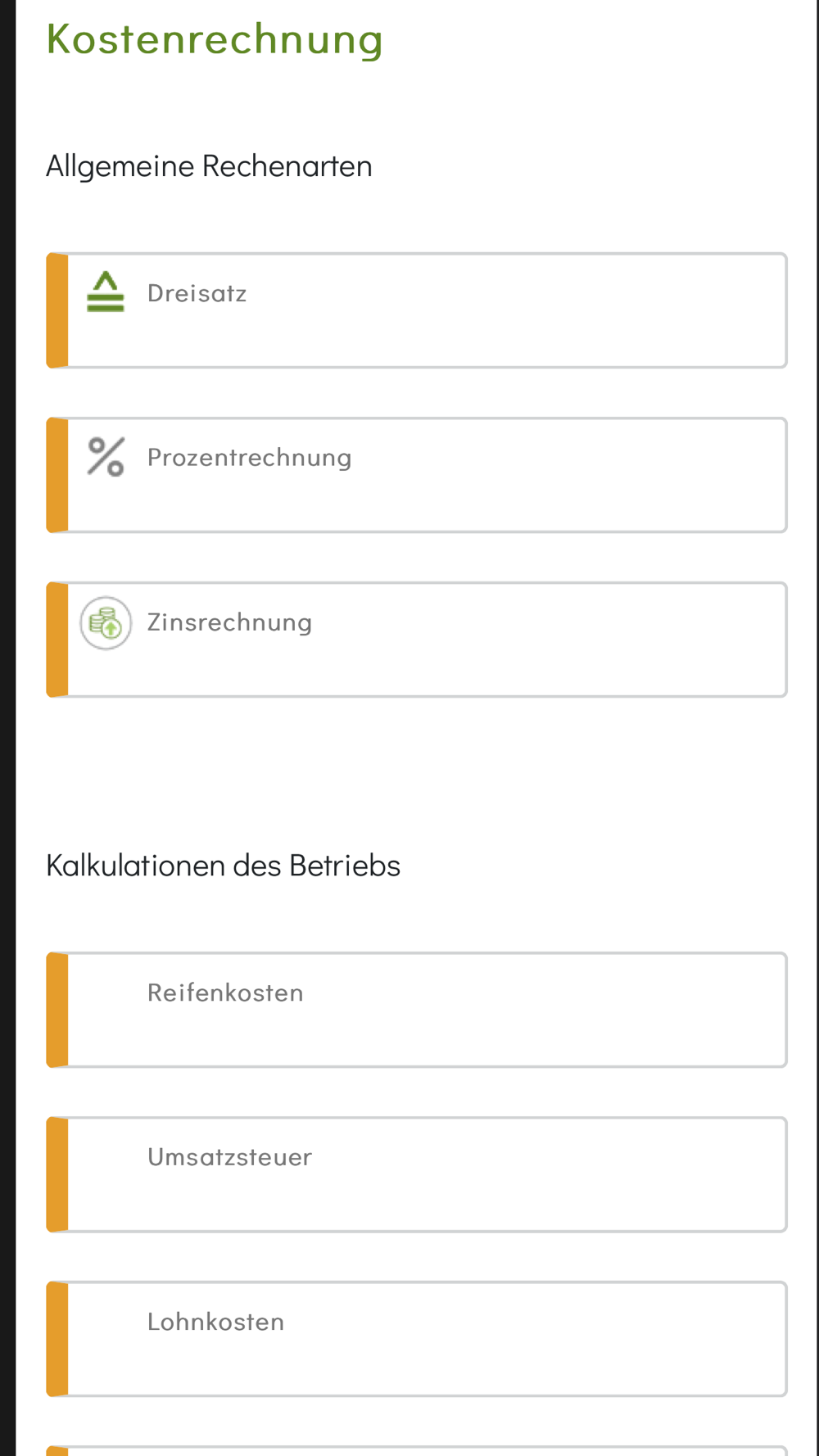Screen dimensions: 819x1456
Task: Select the Umsatzsteuer entry
Action: click(x=417, y=1174)
